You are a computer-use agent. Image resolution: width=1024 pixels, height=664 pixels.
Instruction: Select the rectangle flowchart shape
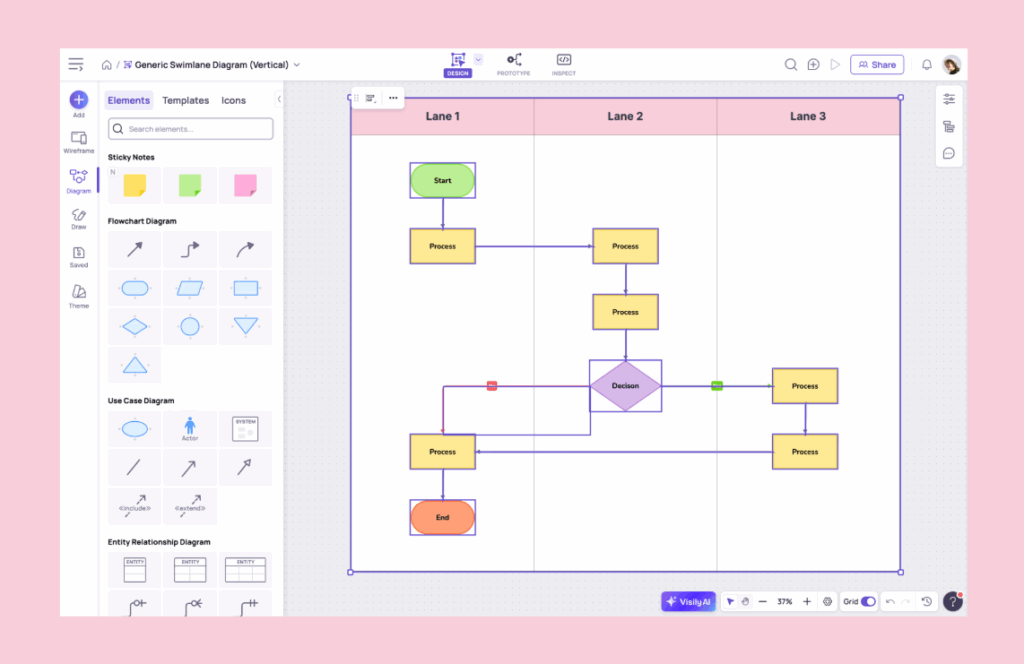pyautogui.click(x=246, y=288)
